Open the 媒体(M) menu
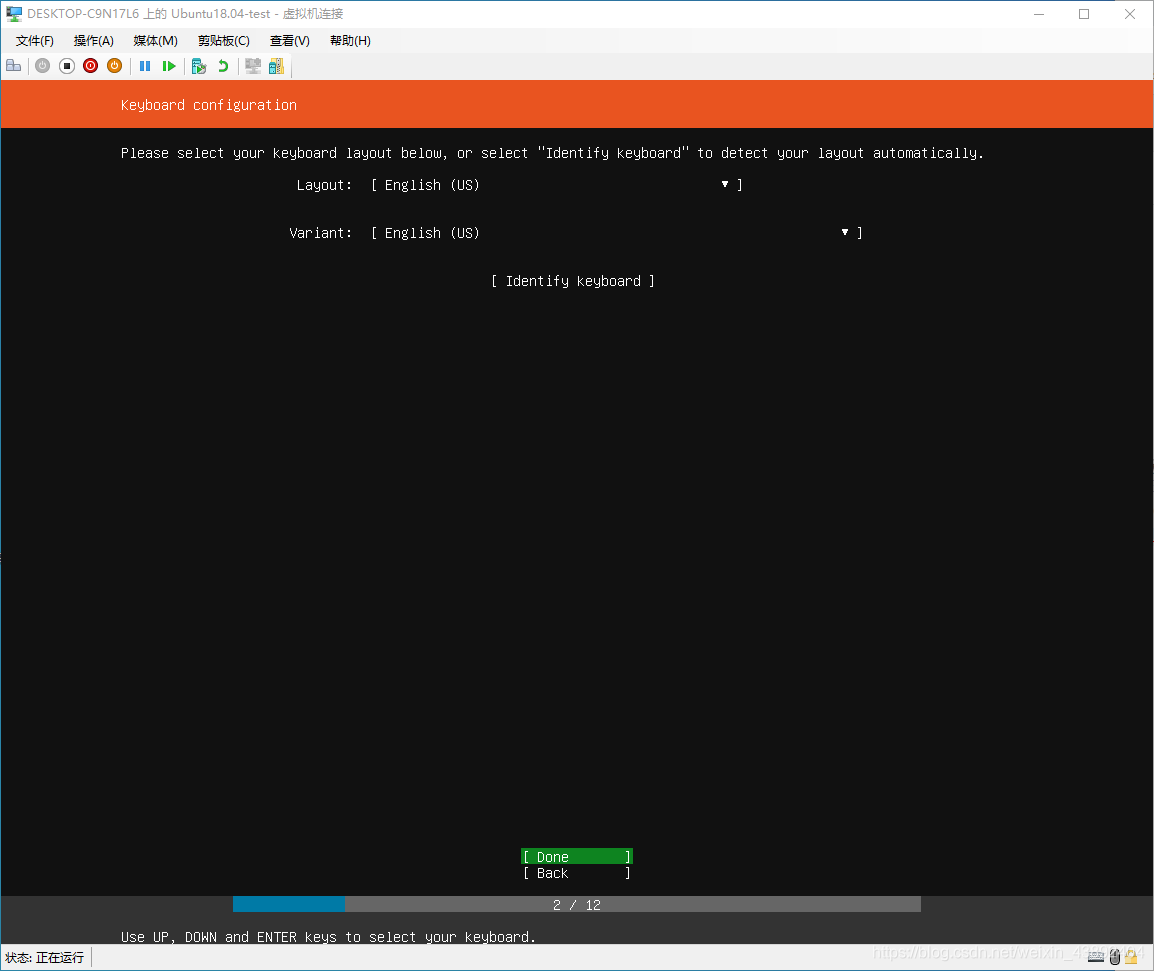This screenshot has width=1154, height=971. pos(155,40)
